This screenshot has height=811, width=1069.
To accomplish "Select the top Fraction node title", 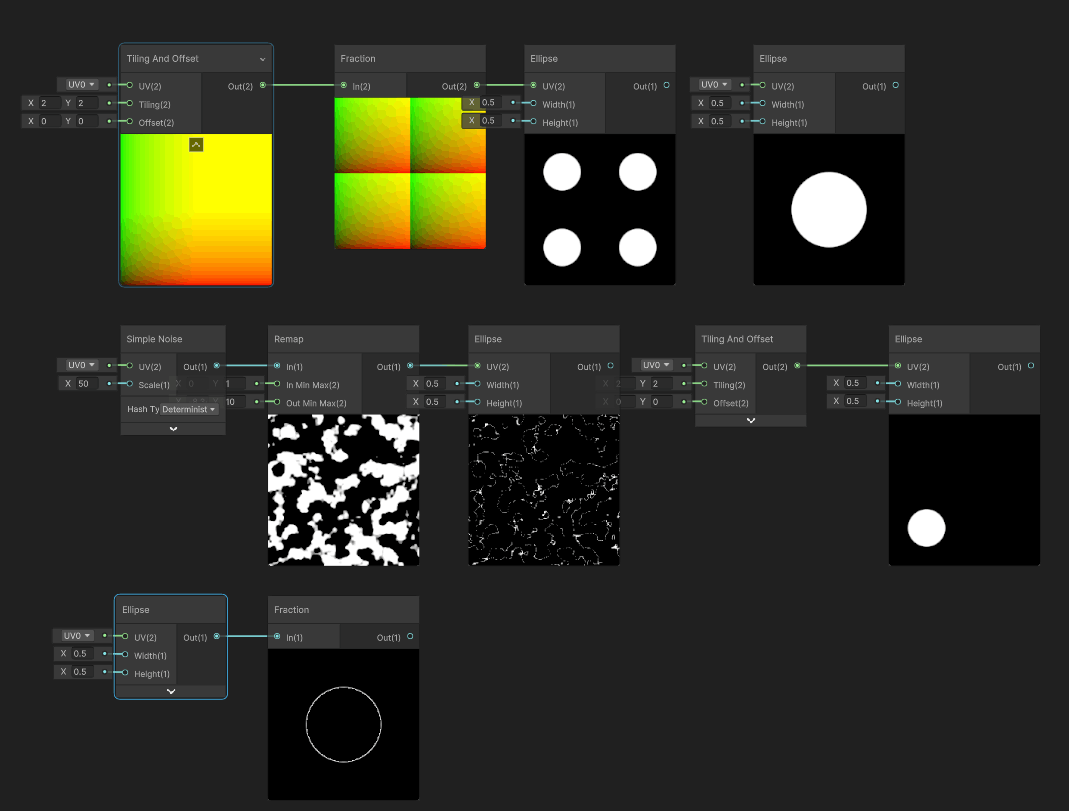I will (358, 59).
